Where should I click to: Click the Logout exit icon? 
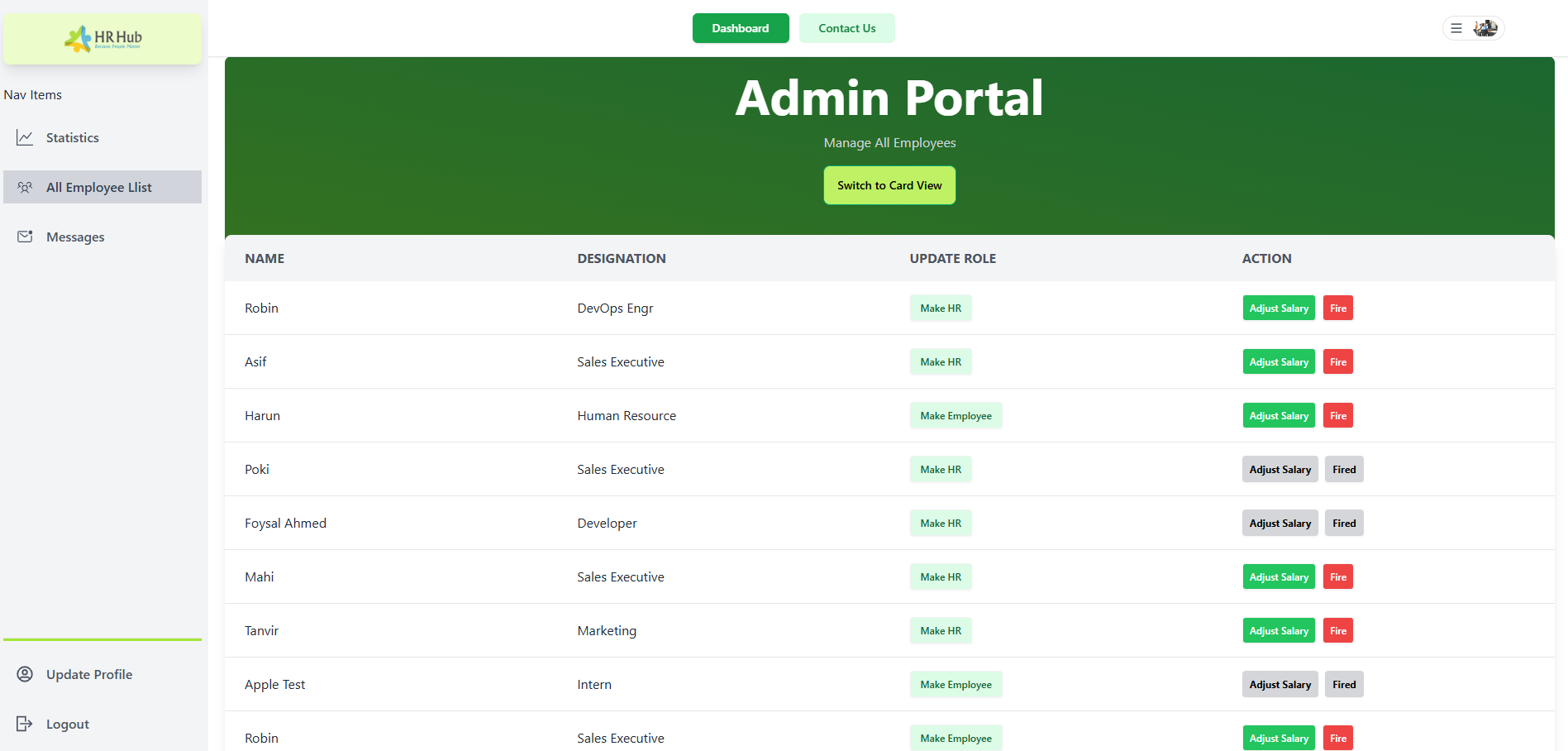[25, 724]
